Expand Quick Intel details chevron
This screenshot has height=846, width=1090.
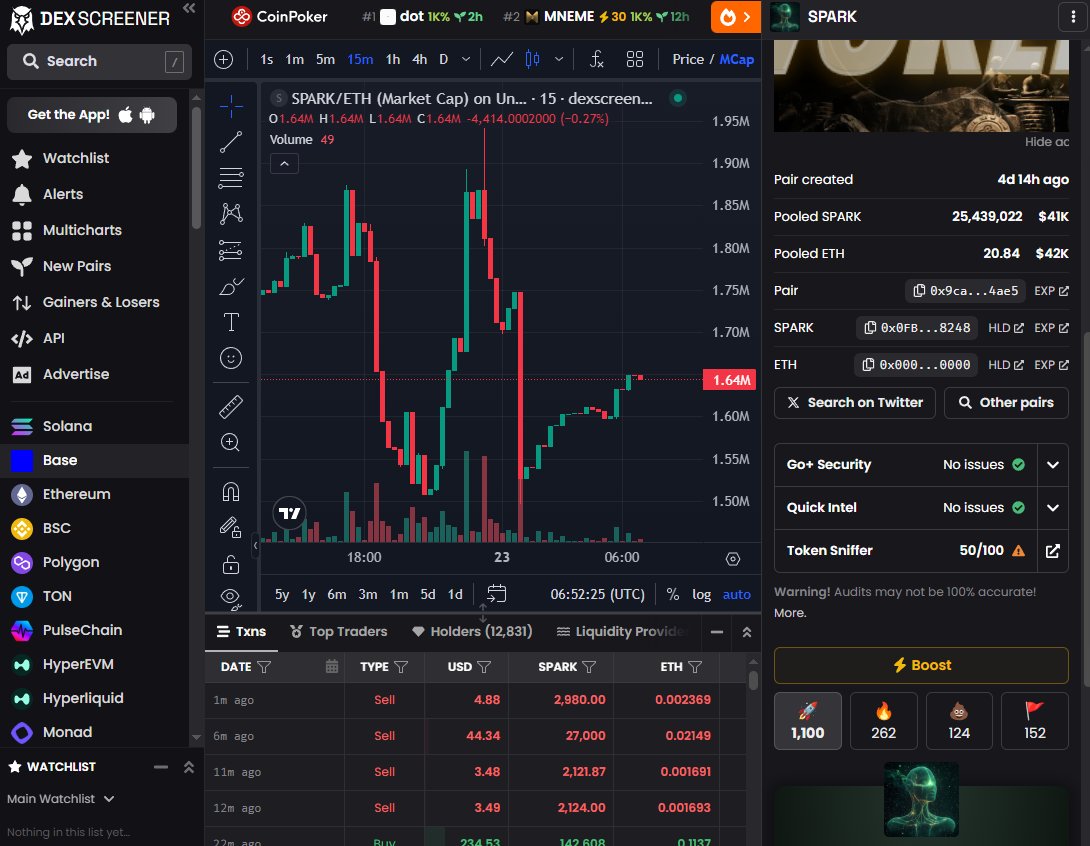[1052, 508]
